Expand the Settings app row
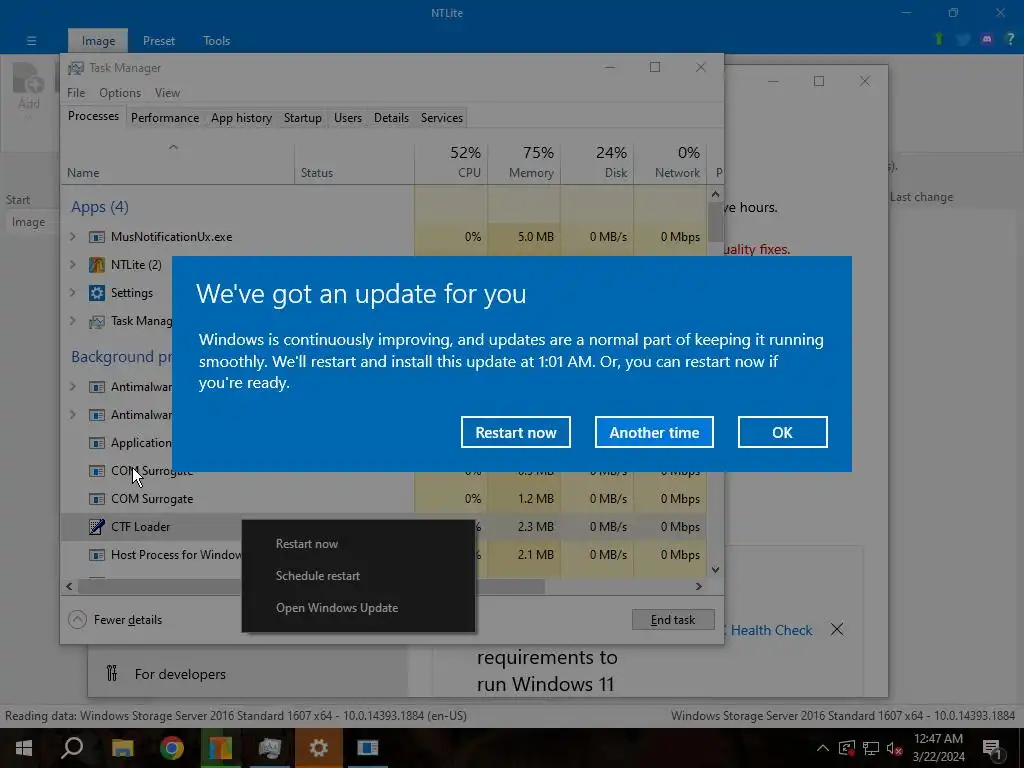The height and width of the screenshot is (768, 1024). [x=72, y=293]
